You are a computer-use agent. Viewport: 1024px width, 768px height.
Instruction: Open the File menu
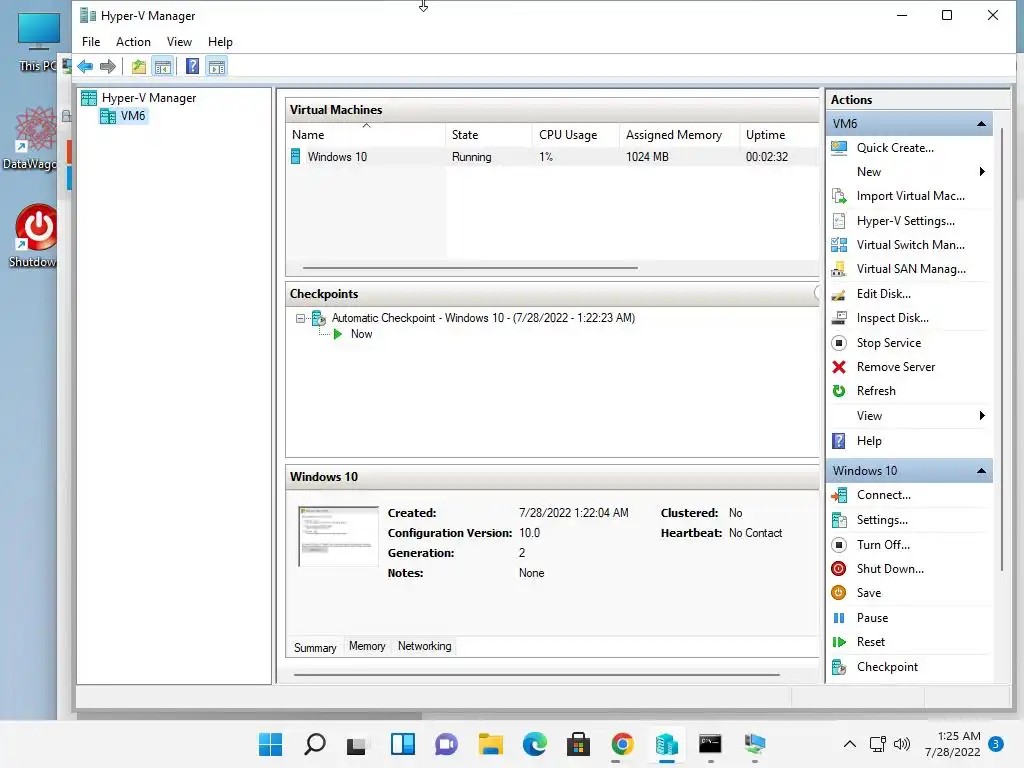pos(91,42)
